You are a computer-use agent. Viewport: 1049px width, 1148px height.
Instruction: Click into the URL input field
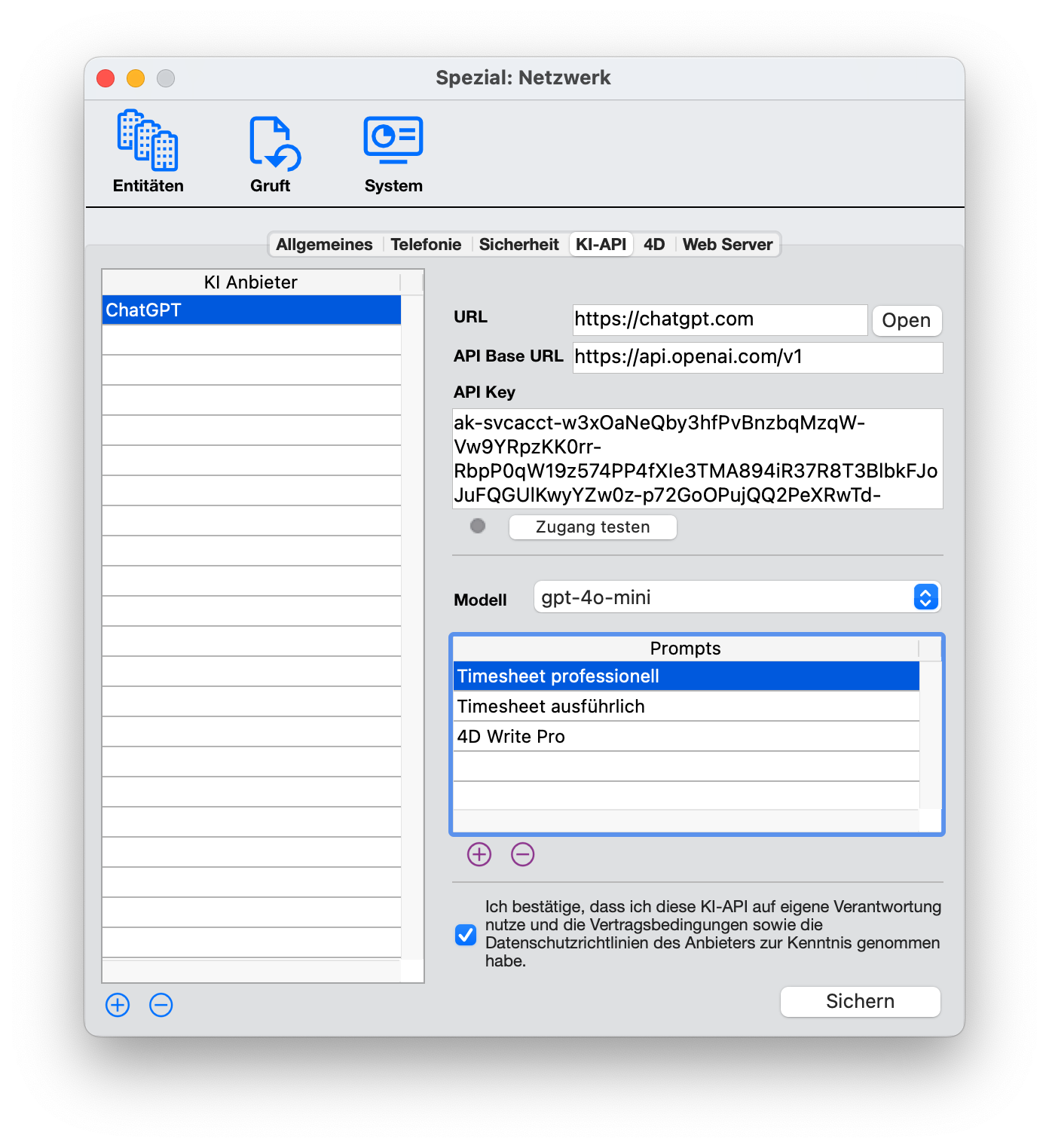720,319
